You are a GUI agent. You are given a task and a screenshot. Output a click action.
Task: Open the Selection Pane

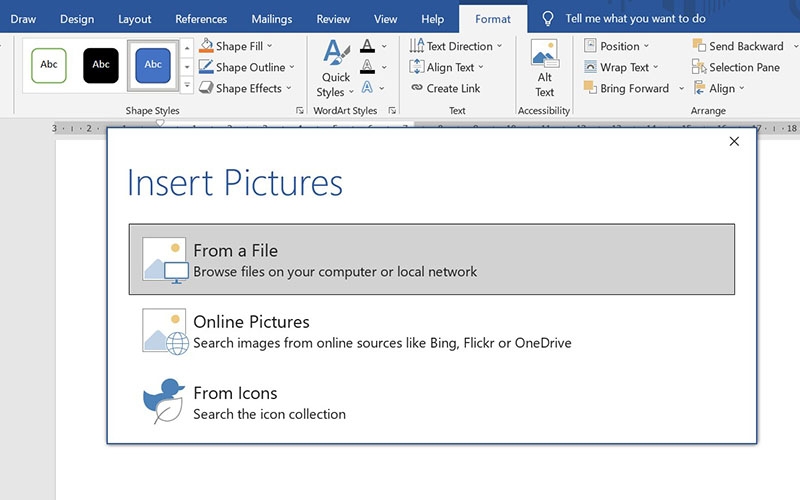[736, 67]
